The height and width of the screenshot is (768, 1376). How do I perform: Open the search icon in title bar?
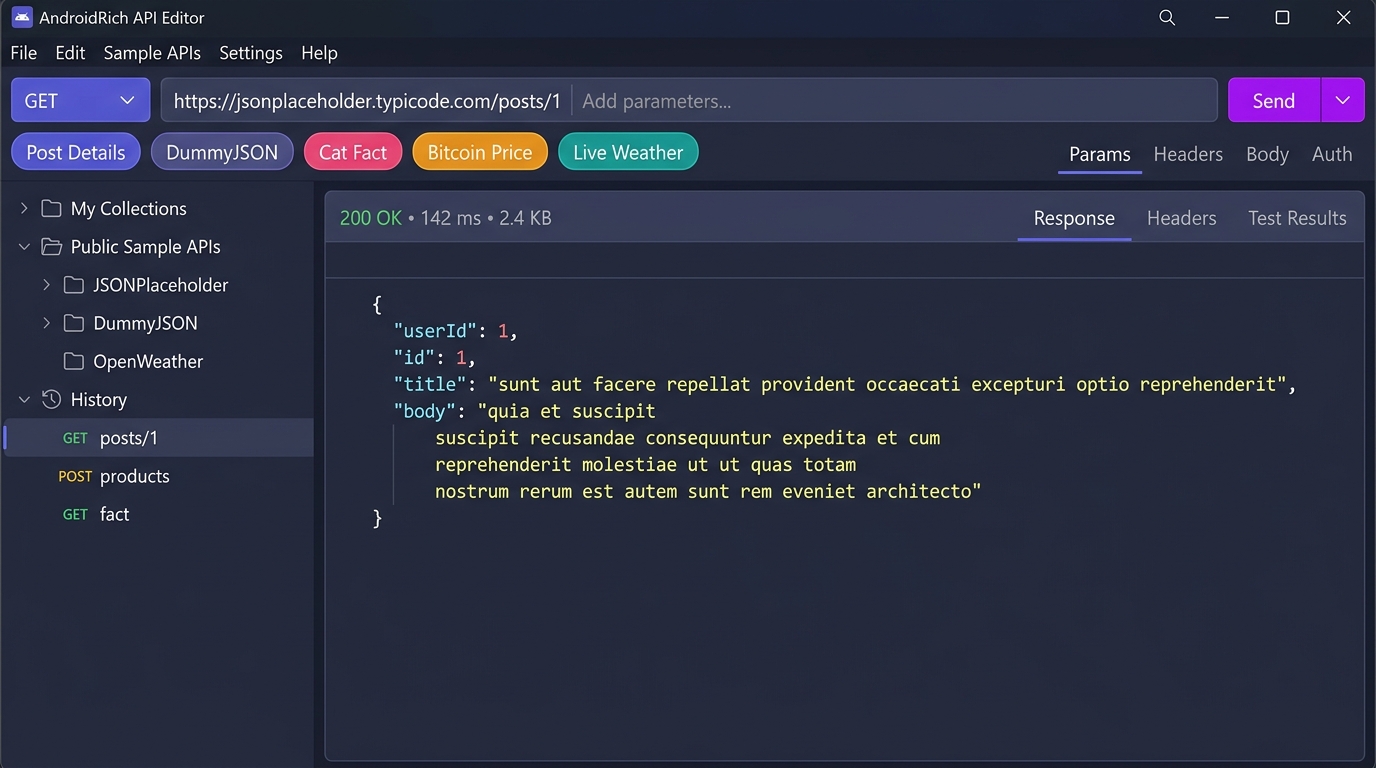1167,17
